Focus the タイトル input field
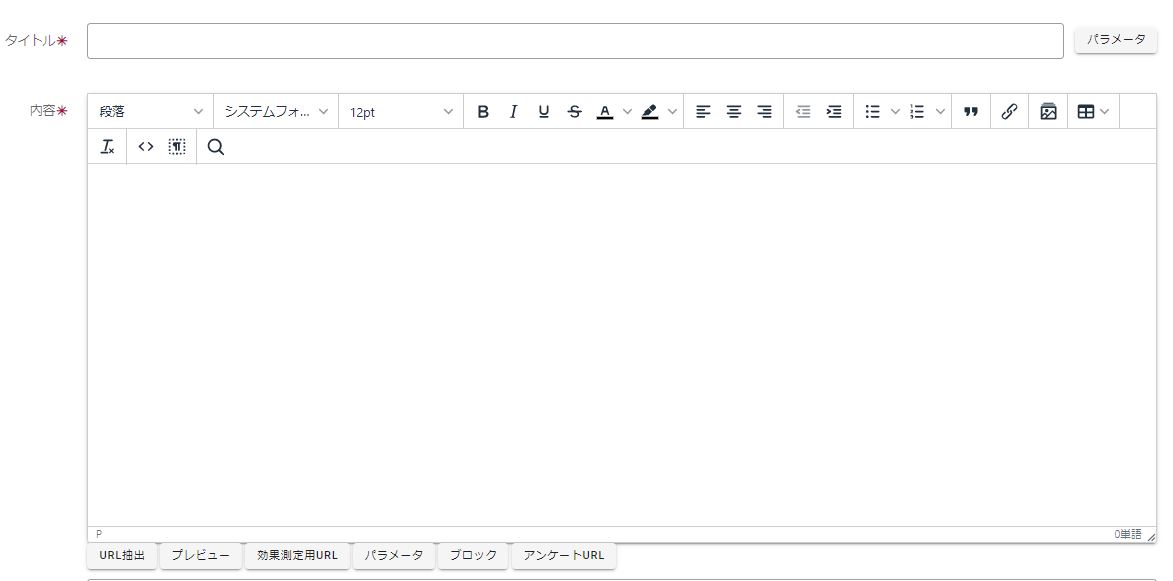The image size is (1173, 581). point(575,41)
